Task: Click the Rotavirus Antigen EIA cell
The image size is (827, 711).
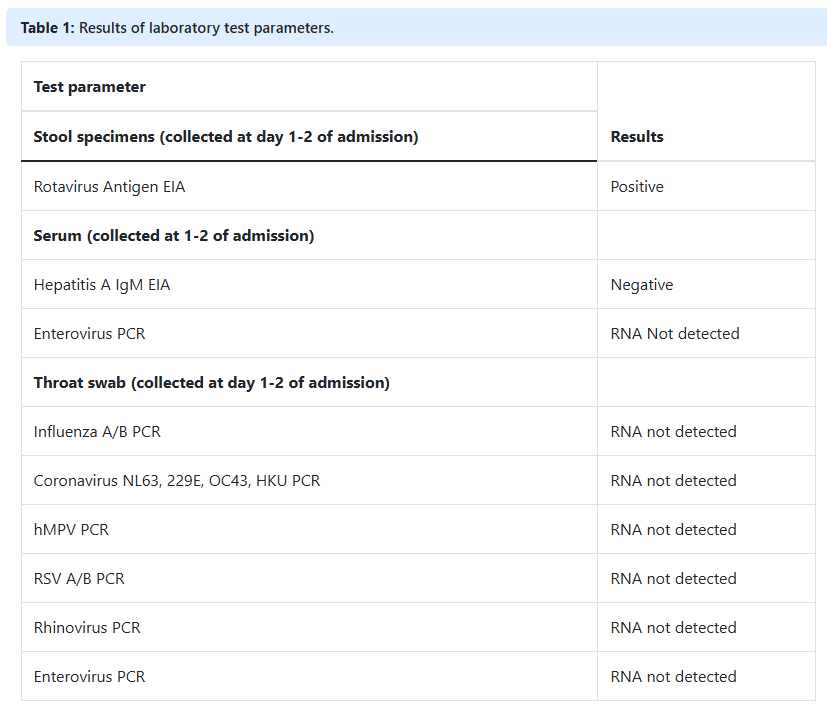Action: pyautogui.click(x=109, y=186)
